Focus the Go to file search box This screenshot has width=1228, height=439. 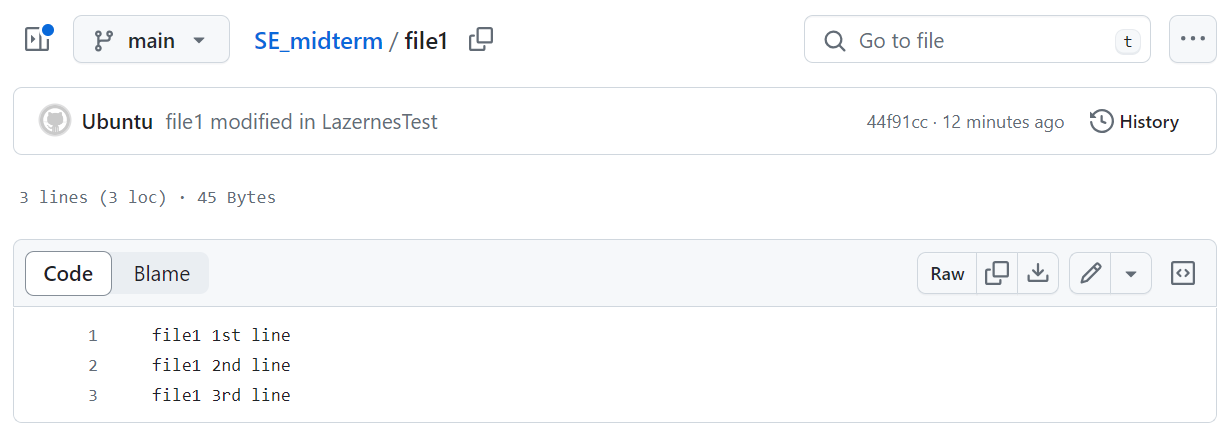tap(977, 40)
